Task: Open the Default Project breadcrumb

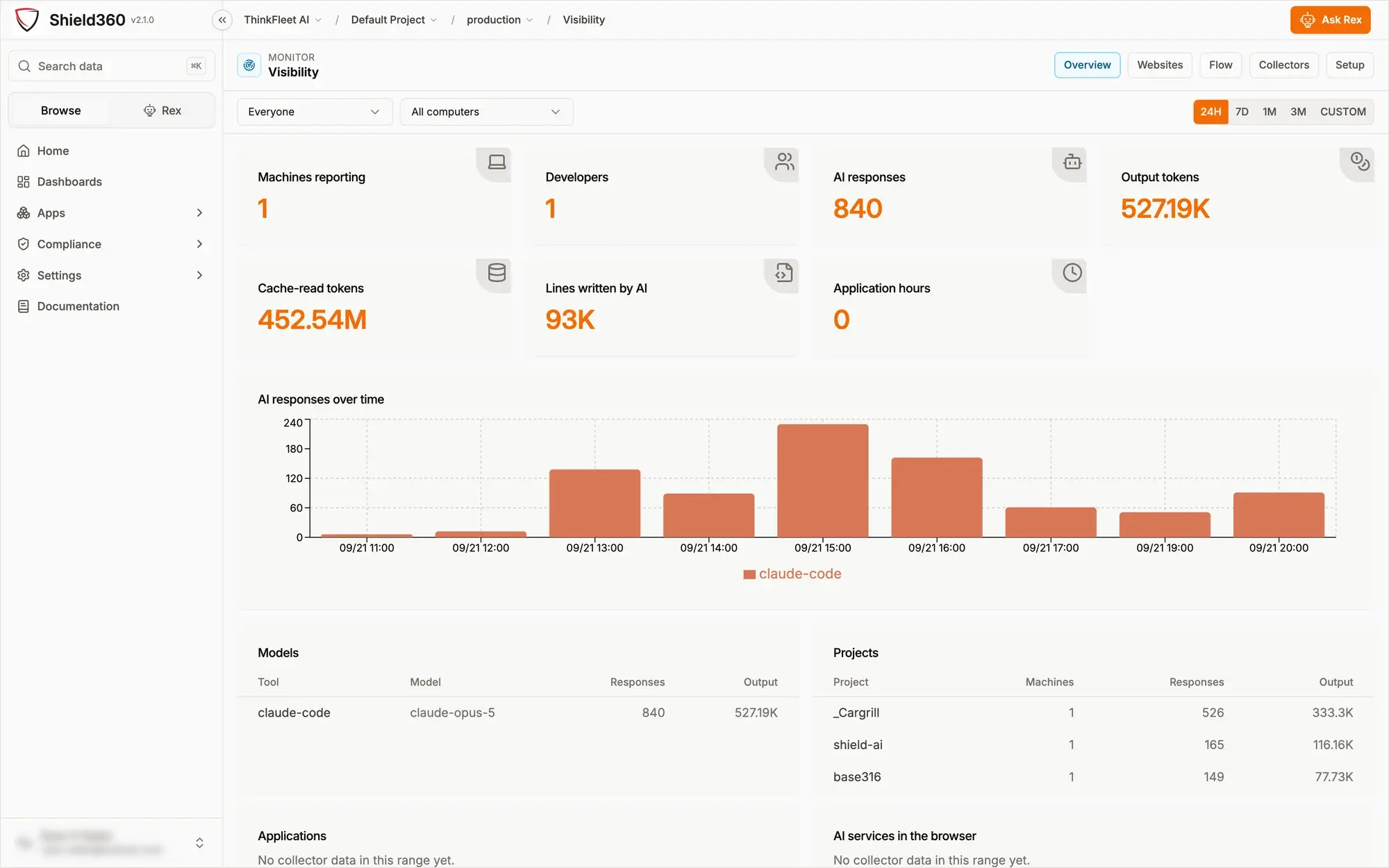Action: pos(394,20)
